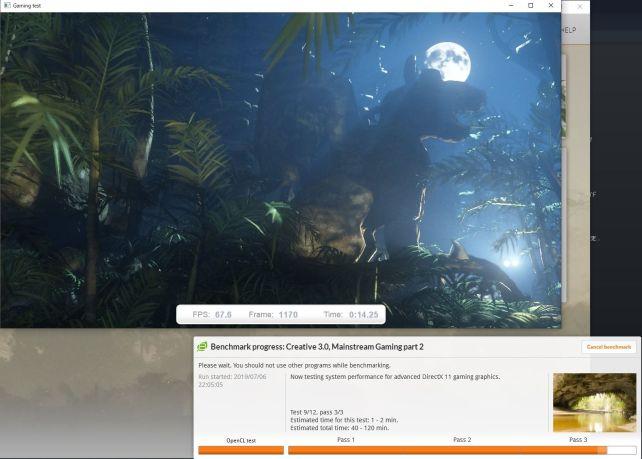This screenshot has width=642, height=459.
Task: Click the PCMark logo in the progress header
Action: click(202, 347)
